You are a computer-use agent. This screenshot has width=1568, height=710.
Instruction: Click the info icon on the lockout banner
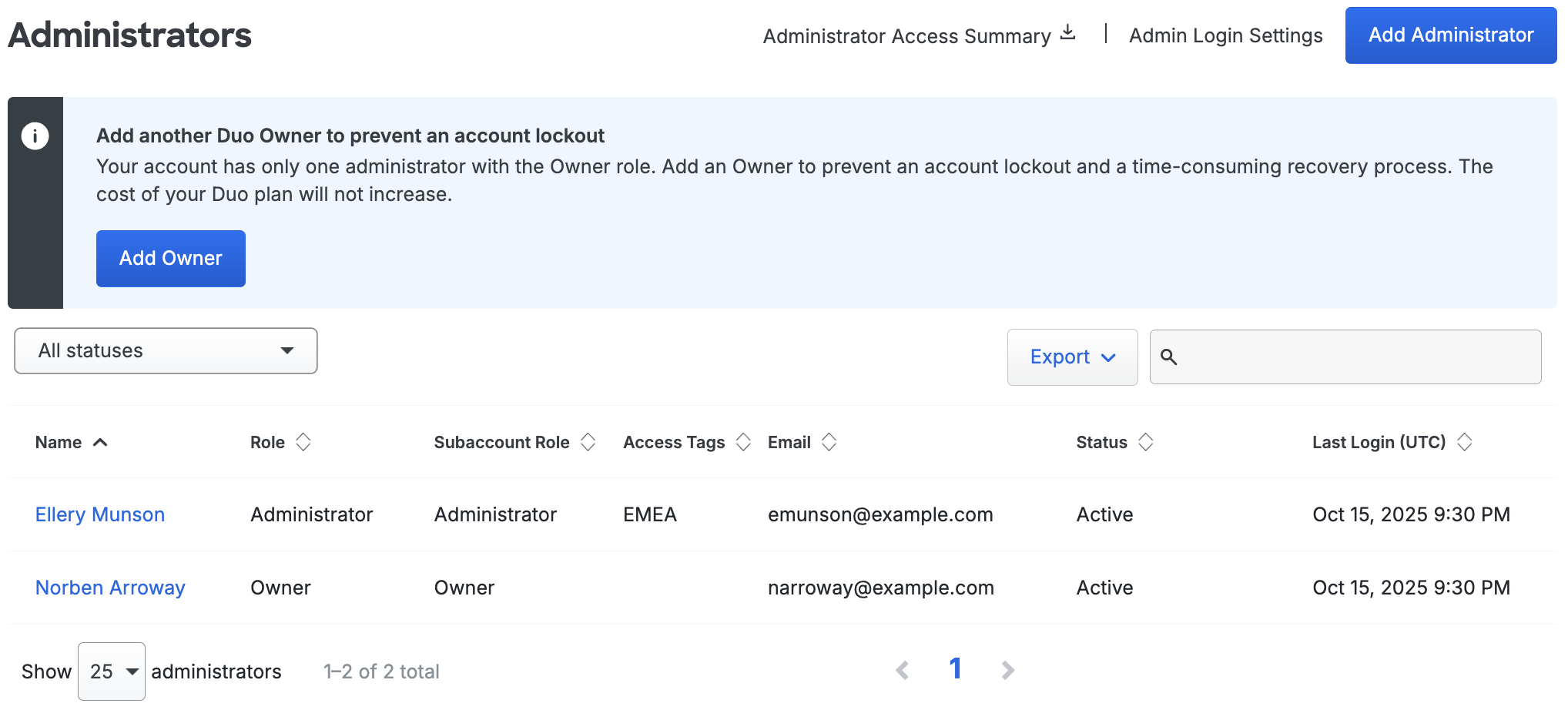click(35, 136)
